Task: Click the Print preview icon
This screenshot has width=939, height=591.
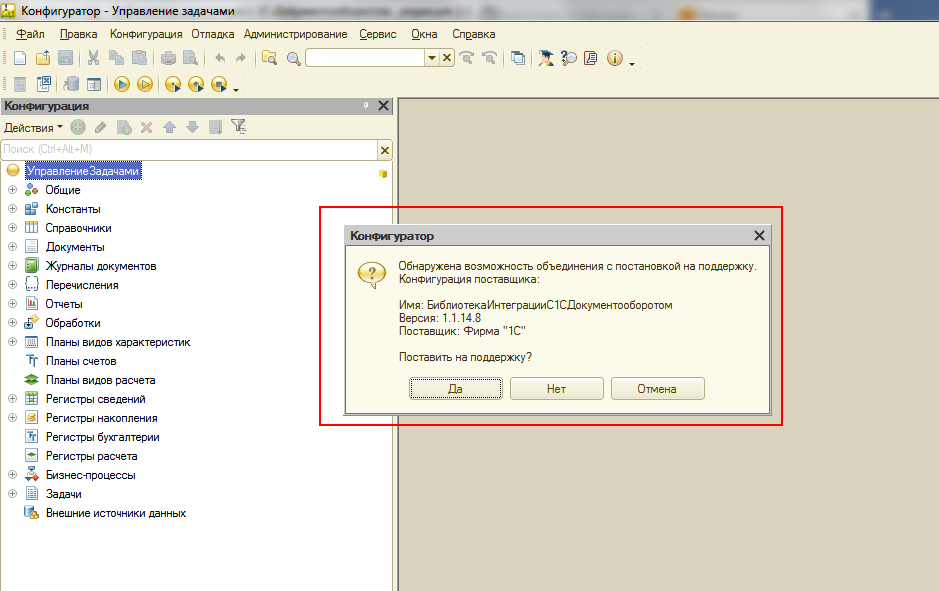Action: click(x=190, y=58)
